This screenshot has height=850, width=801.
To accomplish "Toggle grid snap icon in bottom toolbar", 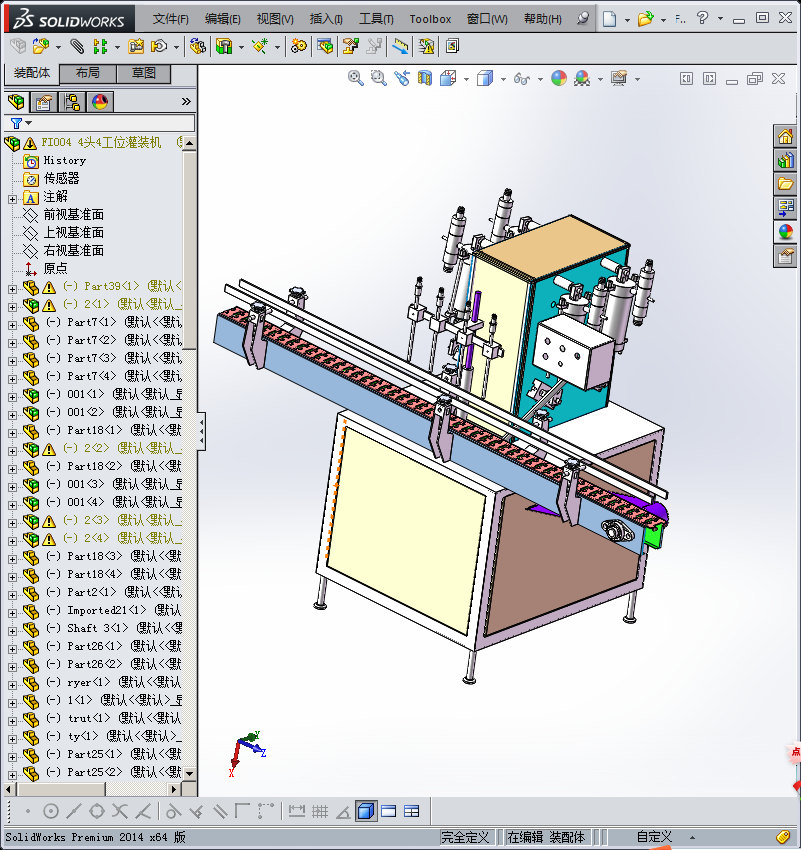I will (320, 812).
